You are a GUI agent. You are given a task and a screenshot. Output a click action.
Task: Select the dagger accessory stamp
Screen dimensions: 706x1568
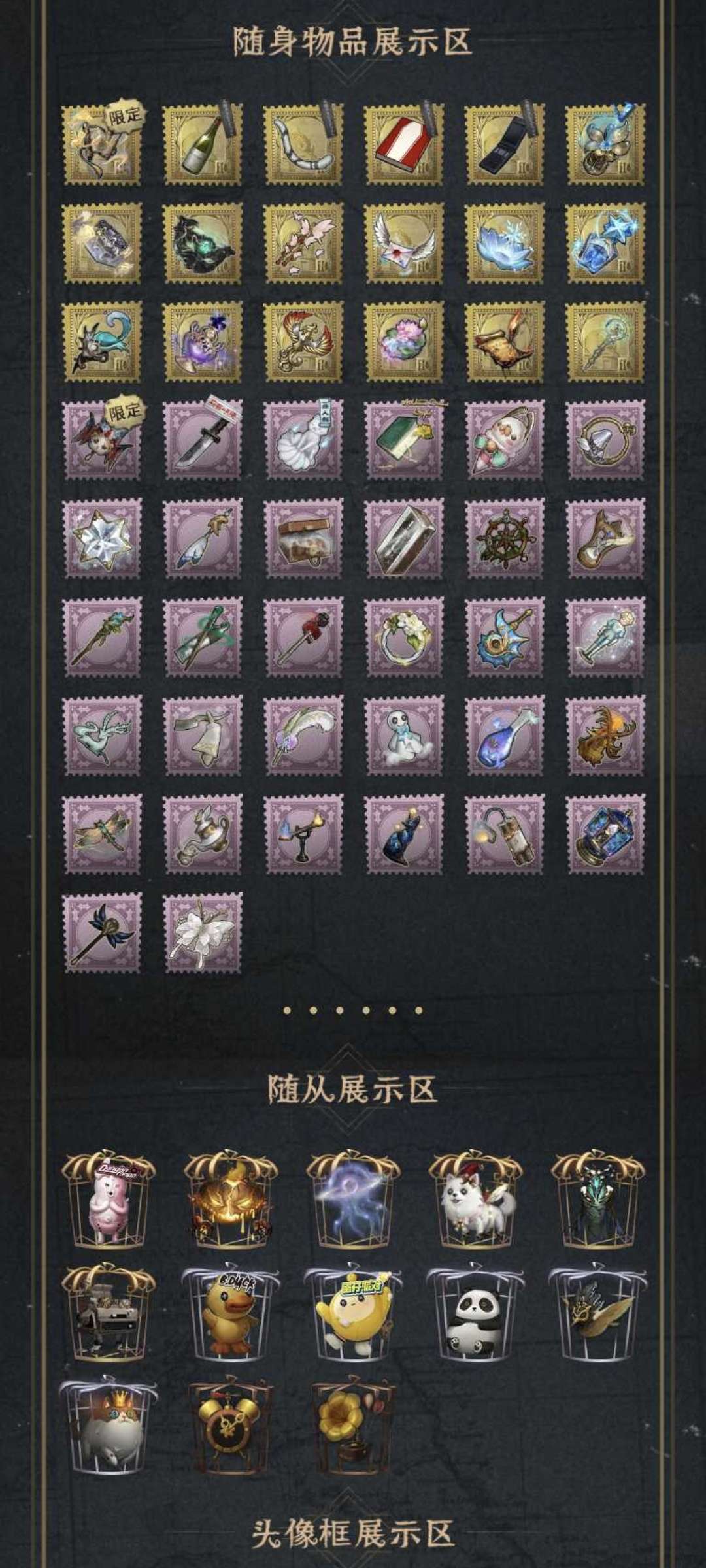pos(203,439)
